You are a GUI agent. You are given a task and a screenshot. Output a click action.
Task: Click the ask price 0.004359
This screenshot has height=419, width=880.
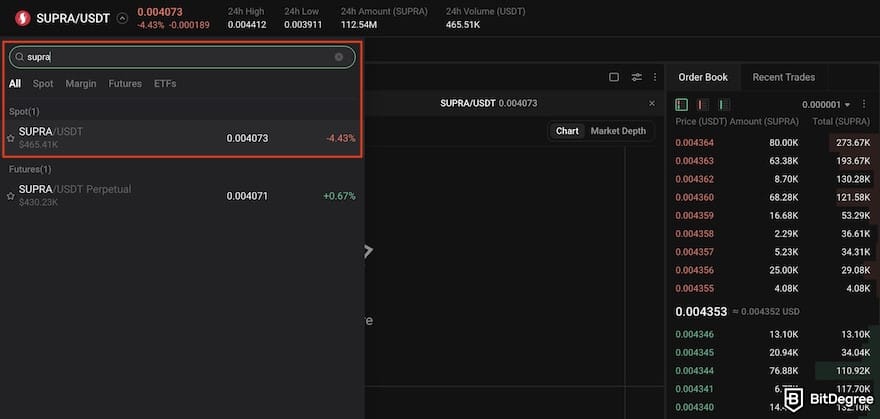[694, 215]
